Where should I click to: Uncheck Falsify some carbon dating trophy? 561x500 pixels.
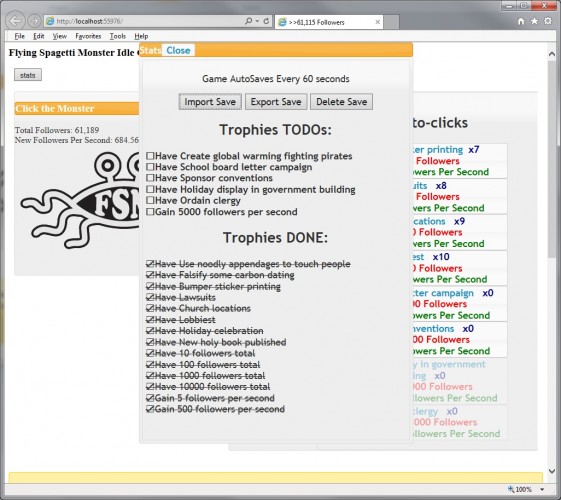(150, 275)
